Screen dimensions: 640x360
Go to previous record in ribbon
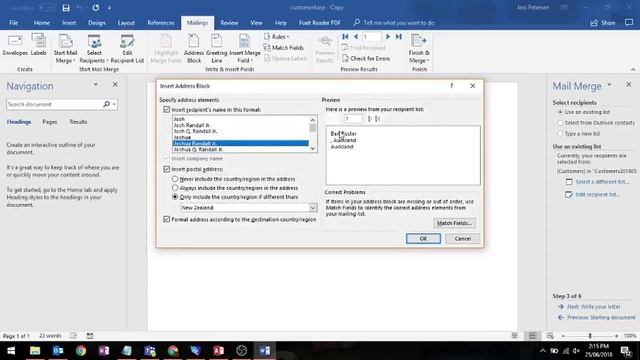pos(356,37)
